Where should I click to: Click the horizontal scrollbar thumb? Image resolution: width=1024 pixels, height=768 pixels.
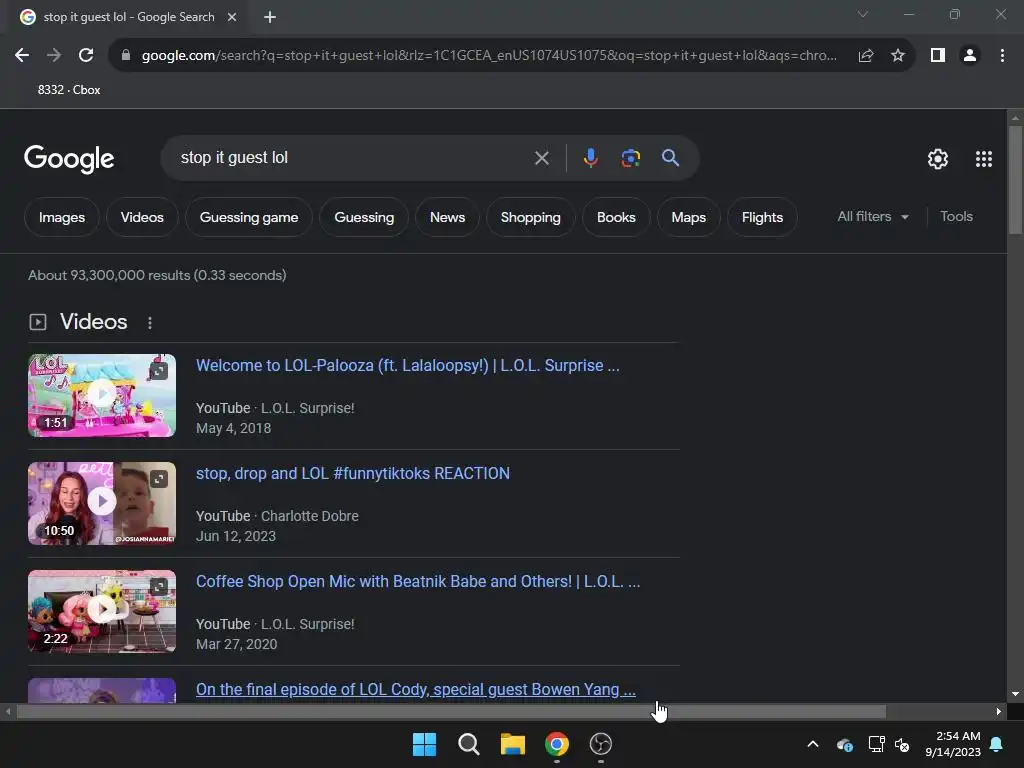coord(451,712)
